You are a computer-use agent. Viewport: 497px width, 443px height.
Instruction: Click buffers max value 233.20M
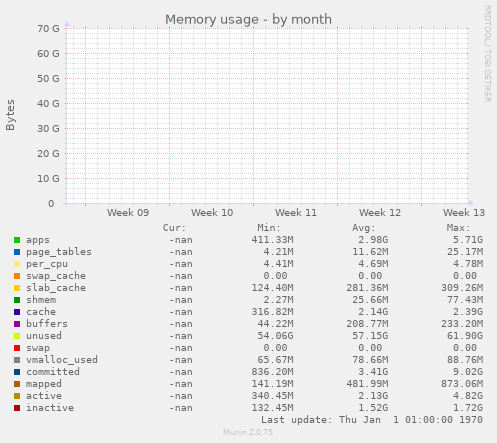tap(462, 324)
